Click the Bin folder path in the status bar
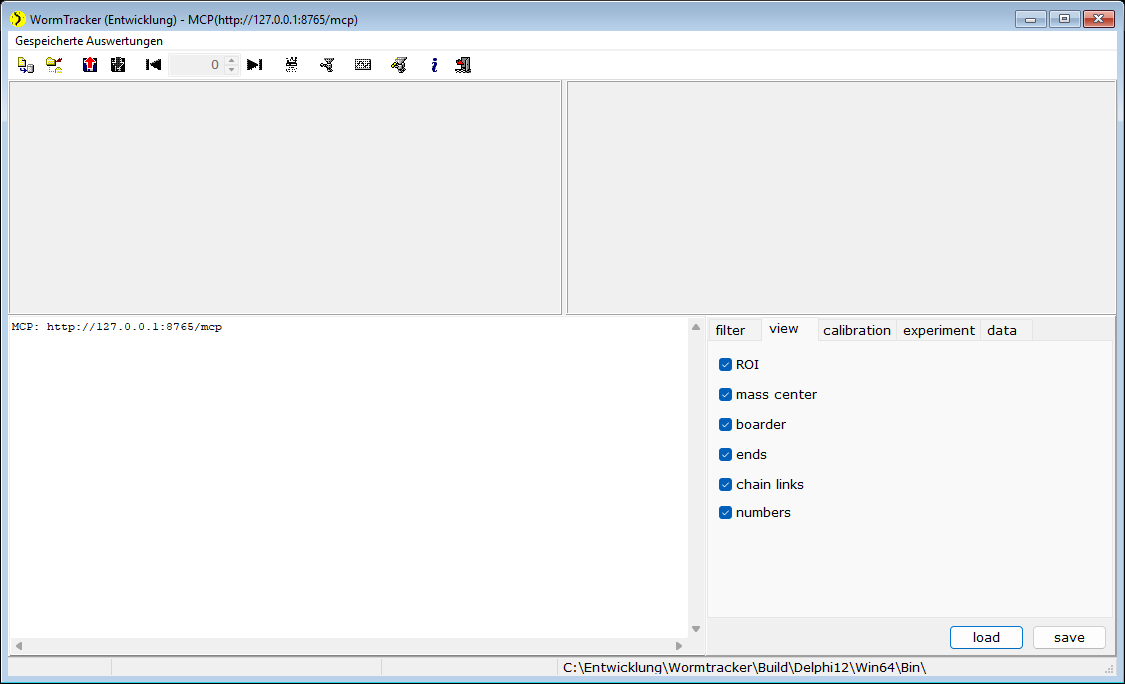Image resolution: width=1125 pixels, height=684 pixels. [744, 667]
